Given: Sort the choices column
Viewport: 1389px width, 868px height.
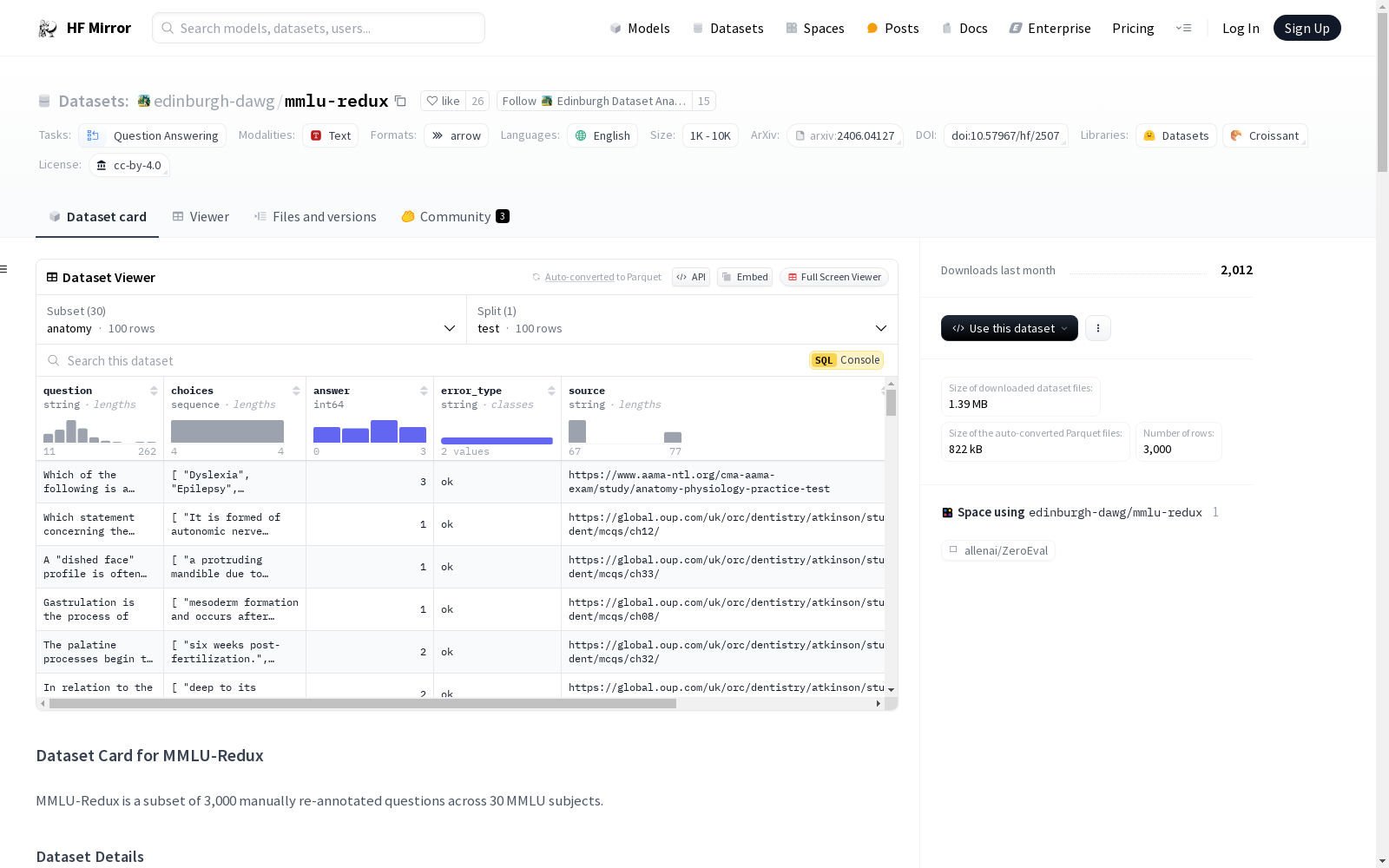Looking at the screenshot, I should pyautogui.click(x=296, y=391).
